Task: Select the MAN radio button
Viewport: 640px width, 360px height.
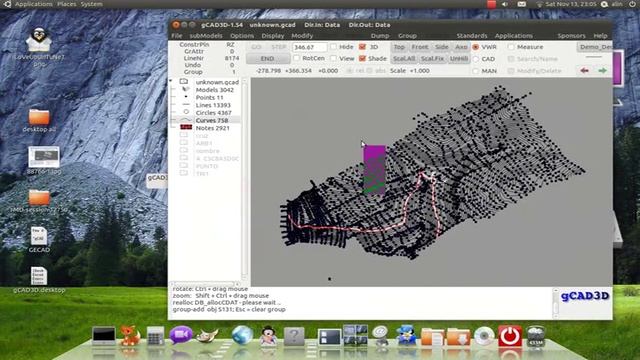Action: tap(476, 71)
